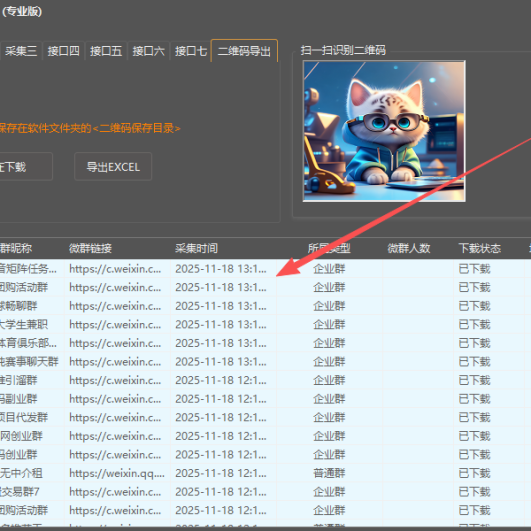This screenshot has width=531, height=531.
Task: Click 已下载 status in 无中介租 row
Action: pyautogui.click(x=474, y=473)
